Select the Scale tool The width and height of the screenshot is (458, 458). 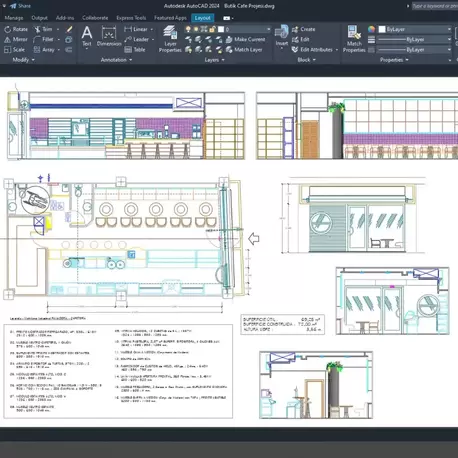14,50
